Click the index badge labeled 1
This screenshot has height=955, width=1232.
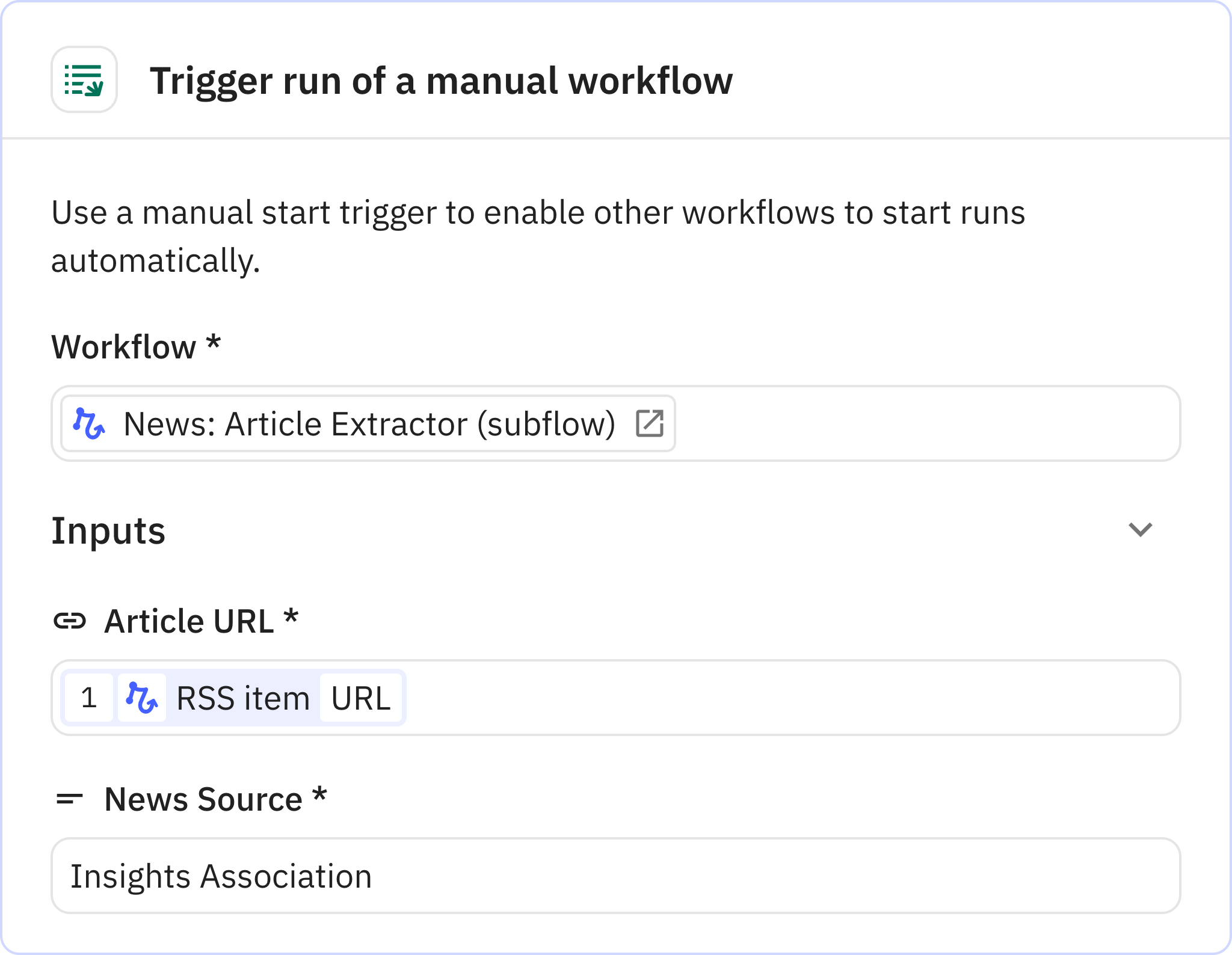click(x=89, y=697)
